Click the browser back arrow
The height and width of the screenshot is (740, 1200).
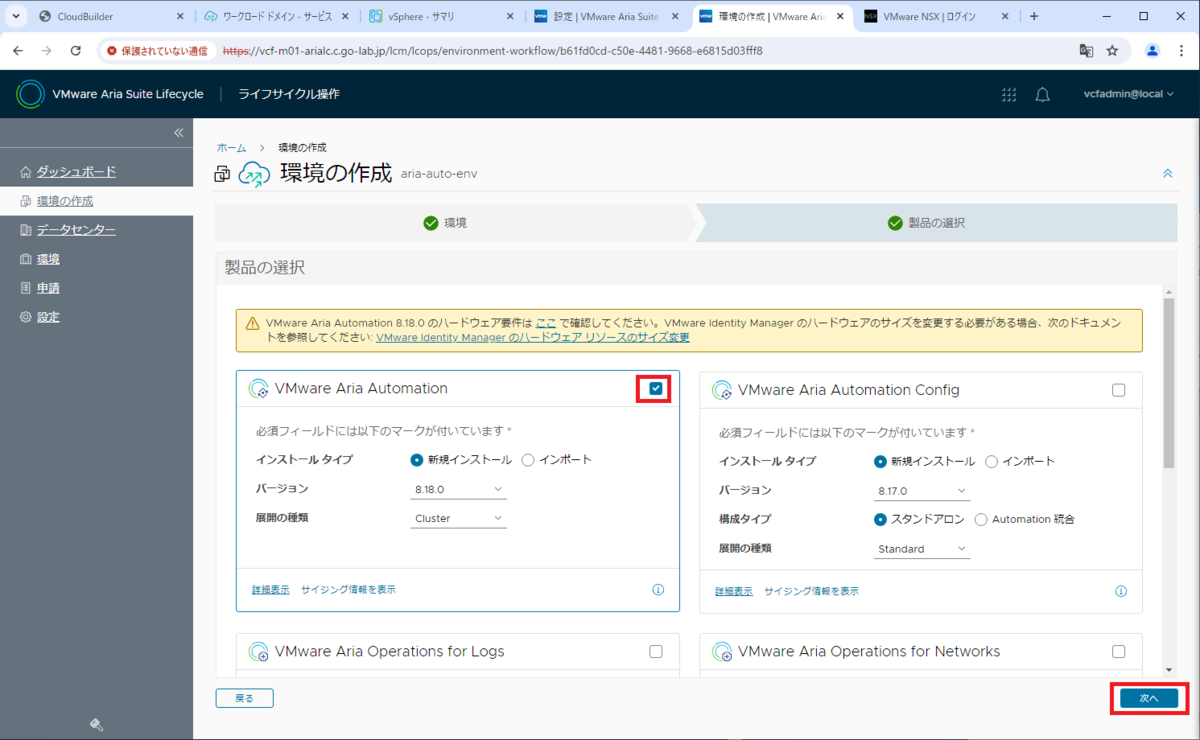(x=18, y=50)
